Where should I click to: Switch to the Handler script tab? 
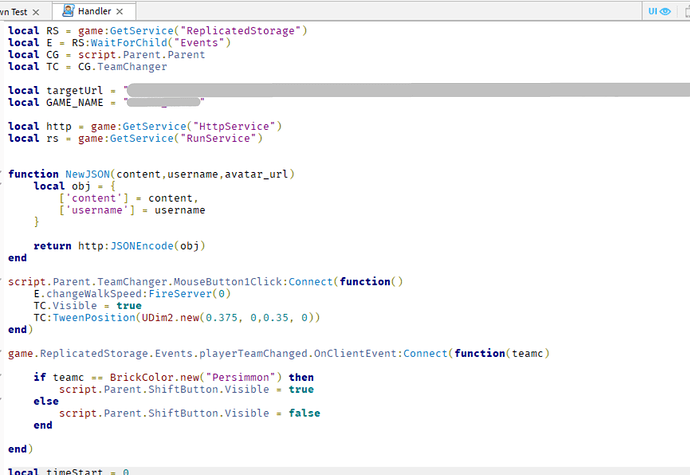94,11
